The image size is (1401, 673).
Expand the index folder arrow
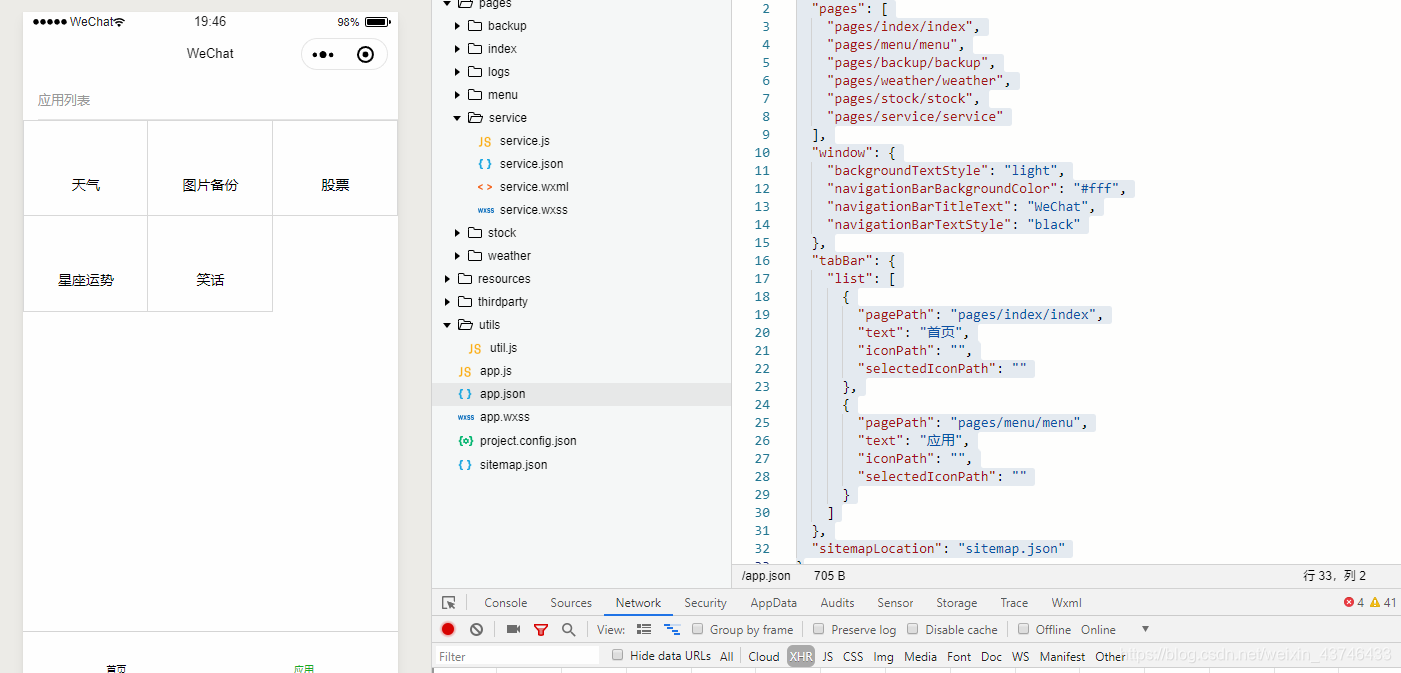pyautogui.click(x=457, y=49)
